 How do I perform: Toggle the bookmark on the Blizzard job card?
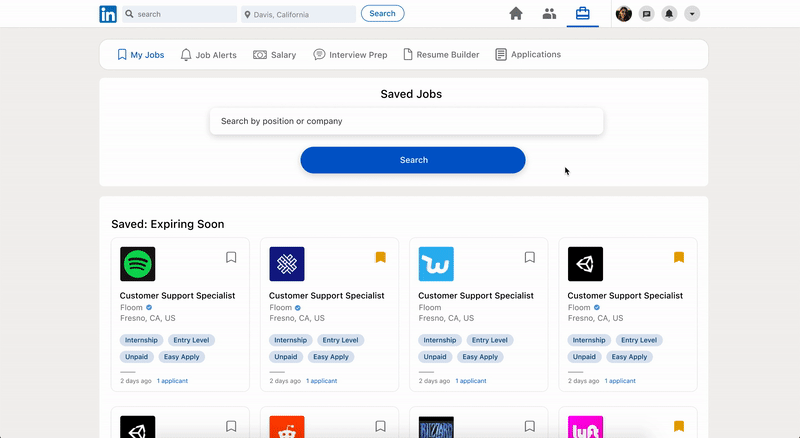pos(530,426)
